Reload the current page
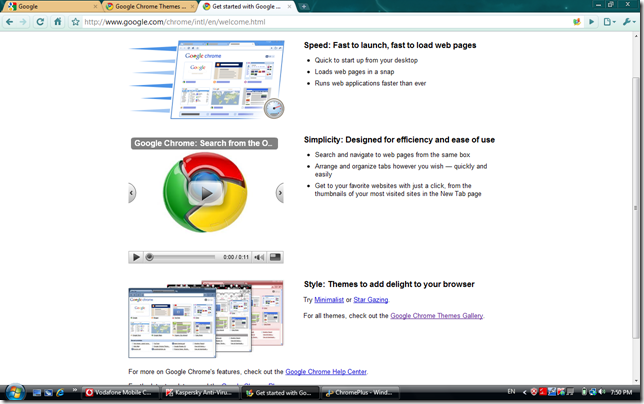This screenshot has width=644, height=404. coord(40,22)
